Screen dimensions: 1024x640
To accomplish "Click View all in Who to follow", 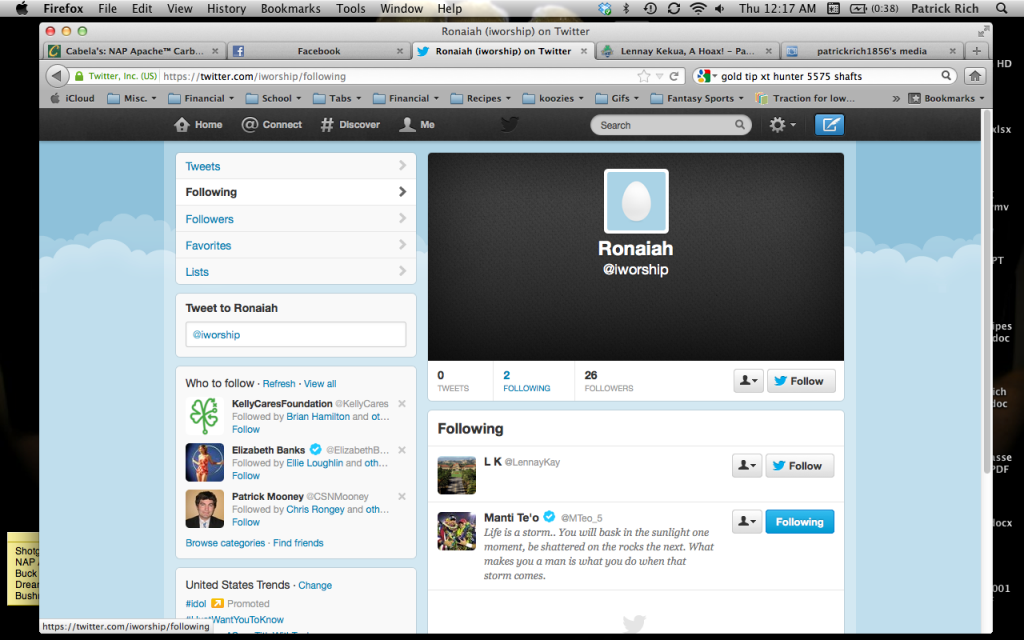I will [x=319, y=383].
